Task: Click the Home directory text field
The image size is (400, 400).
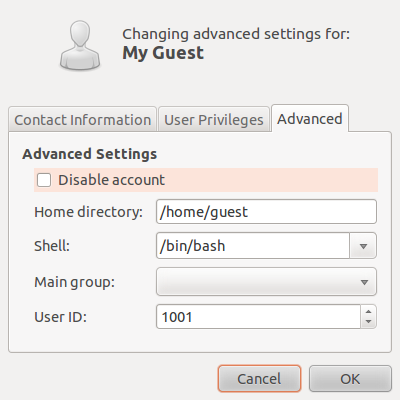Action: (x=266, y=212)
